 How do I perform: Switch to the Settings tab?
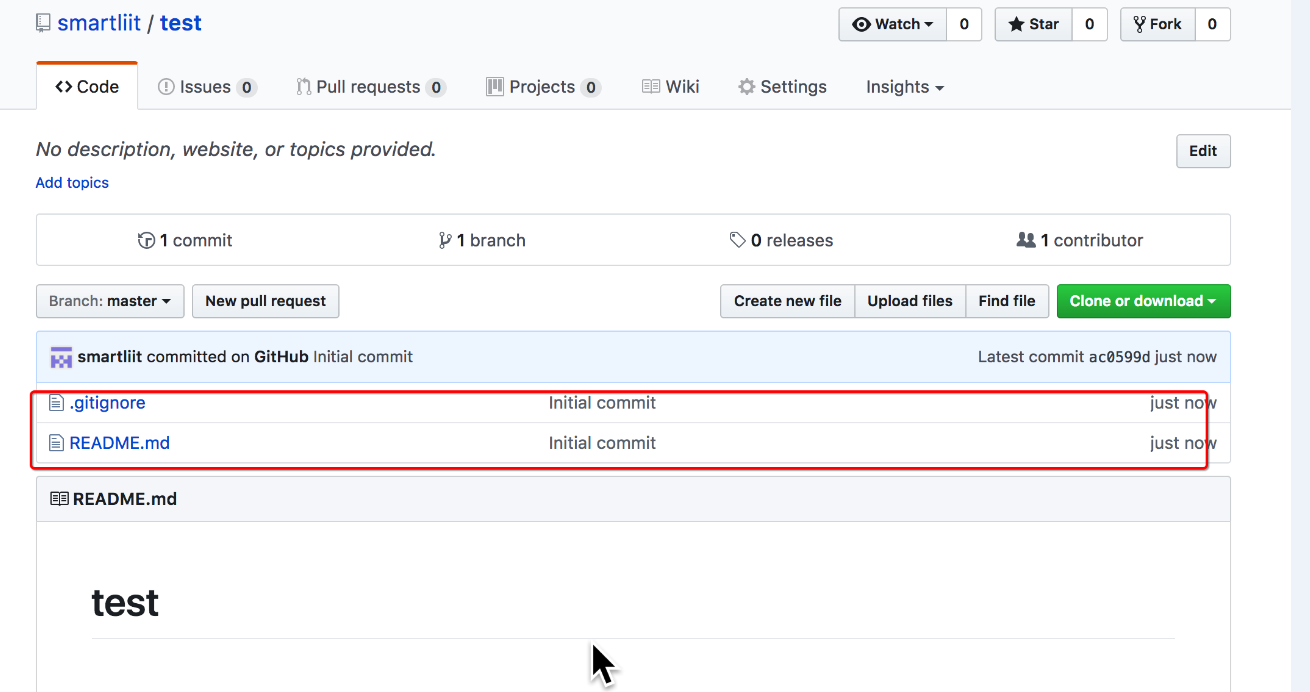[x=783, y=87]
